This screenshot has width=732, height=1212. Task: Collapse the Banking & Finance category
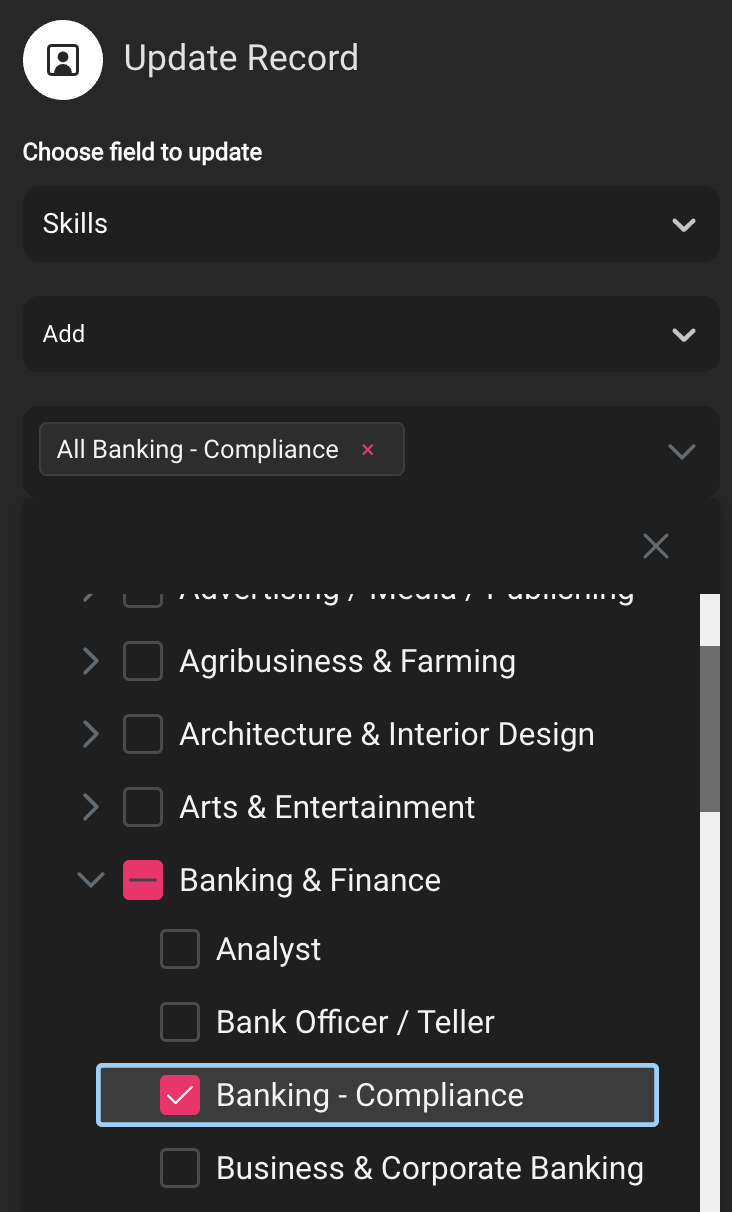click(x=90, y=879)
